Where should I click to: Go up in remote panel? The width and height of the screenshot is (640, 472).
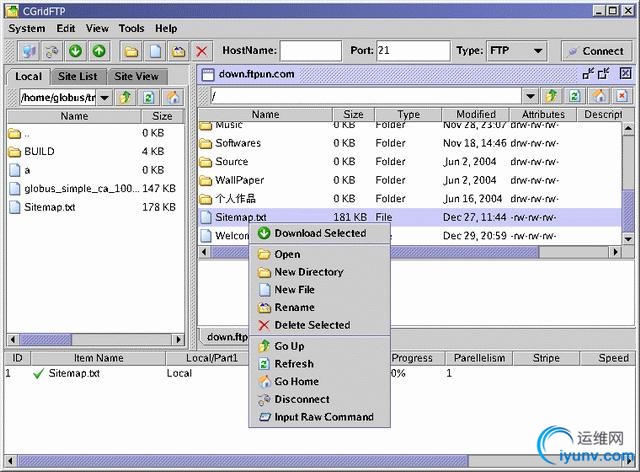pyautogui.click(x=551, y=96)
